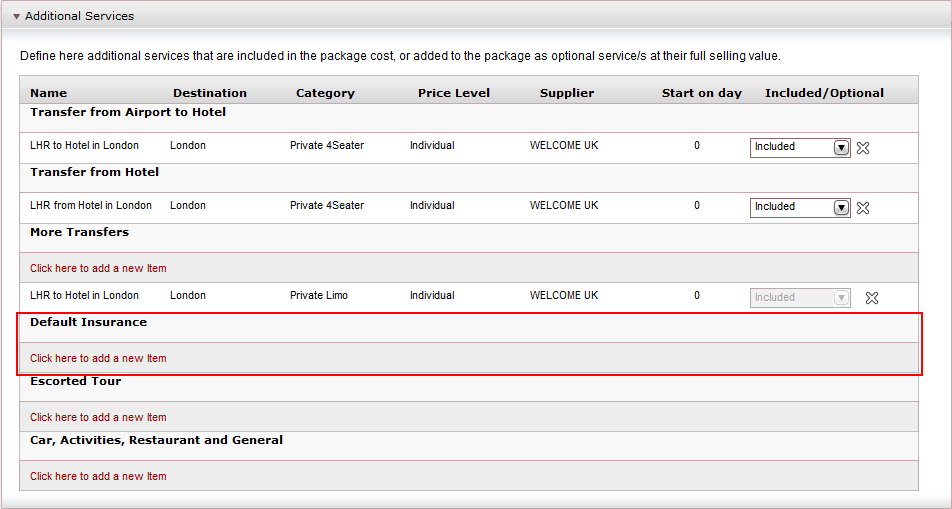The height and width of the screenshot is (509, 952).
Task: Add new item under Car, Activities, Restaurant and General
Action: point(98,476)
